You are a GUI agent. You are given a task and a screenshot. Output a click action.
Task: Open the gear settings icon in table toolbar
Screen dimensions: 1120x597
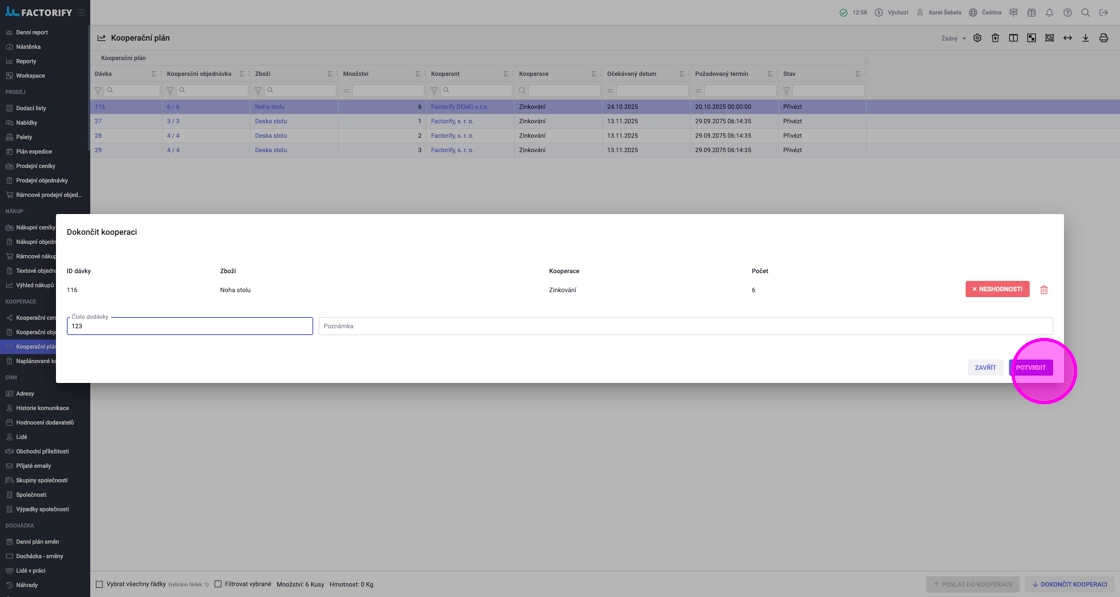tap(977, 38)
